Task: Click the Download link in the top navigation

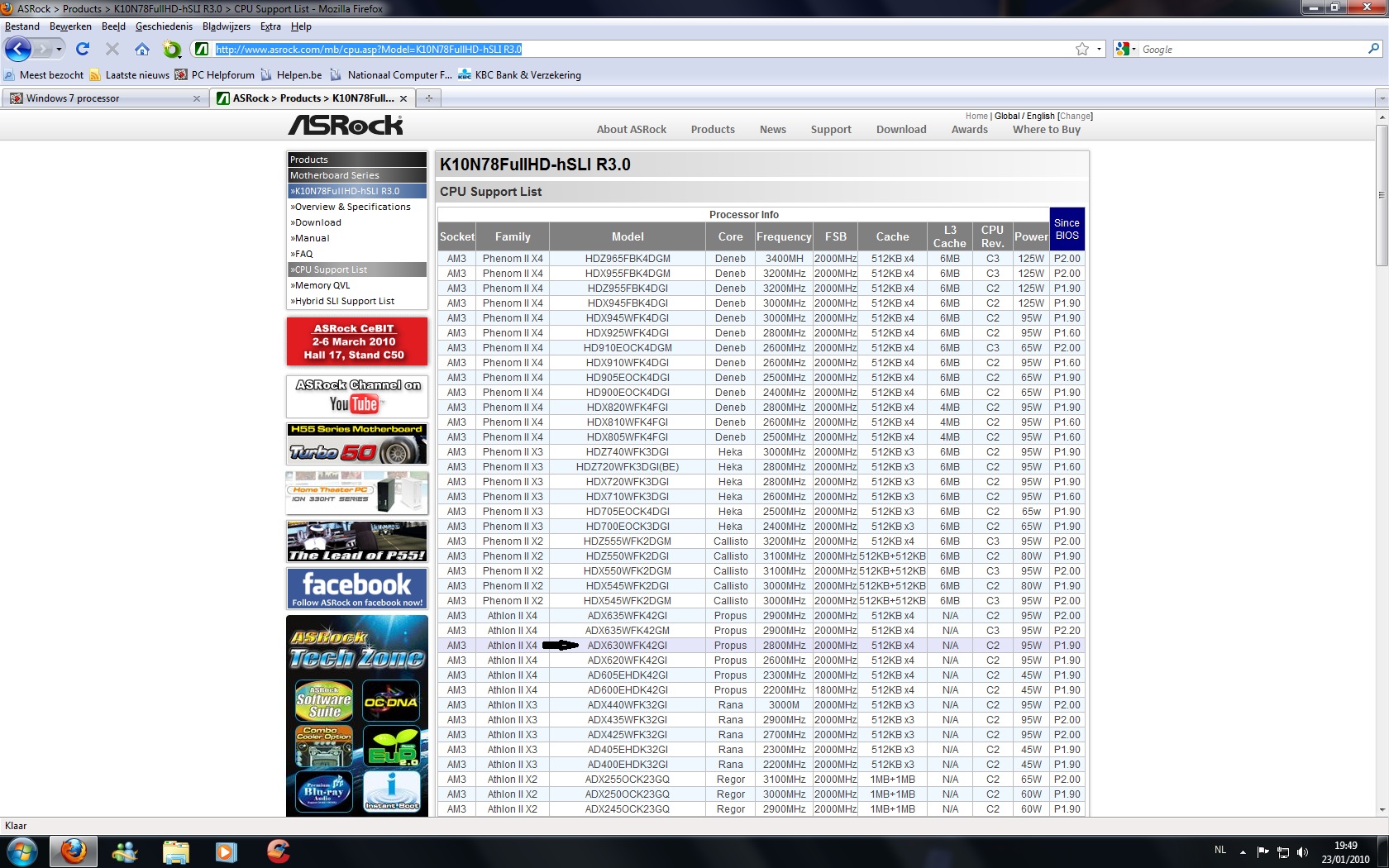Action: 901,130
